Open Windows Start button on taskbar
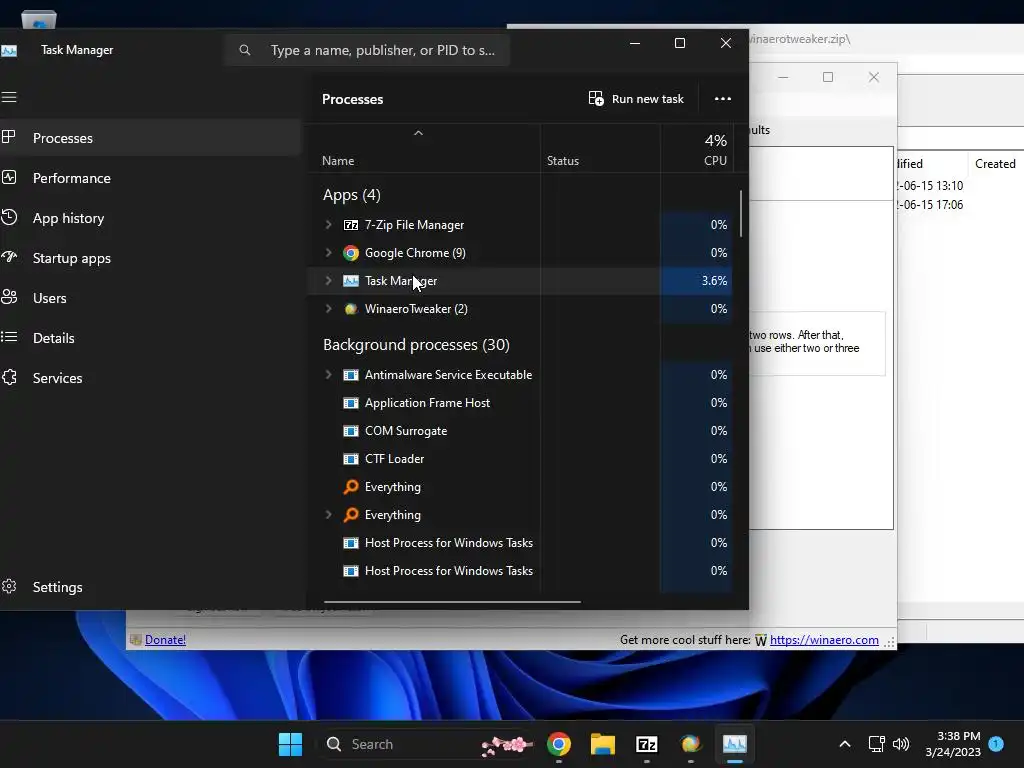Screen dimensions: 1024x768 coord(290,744)
